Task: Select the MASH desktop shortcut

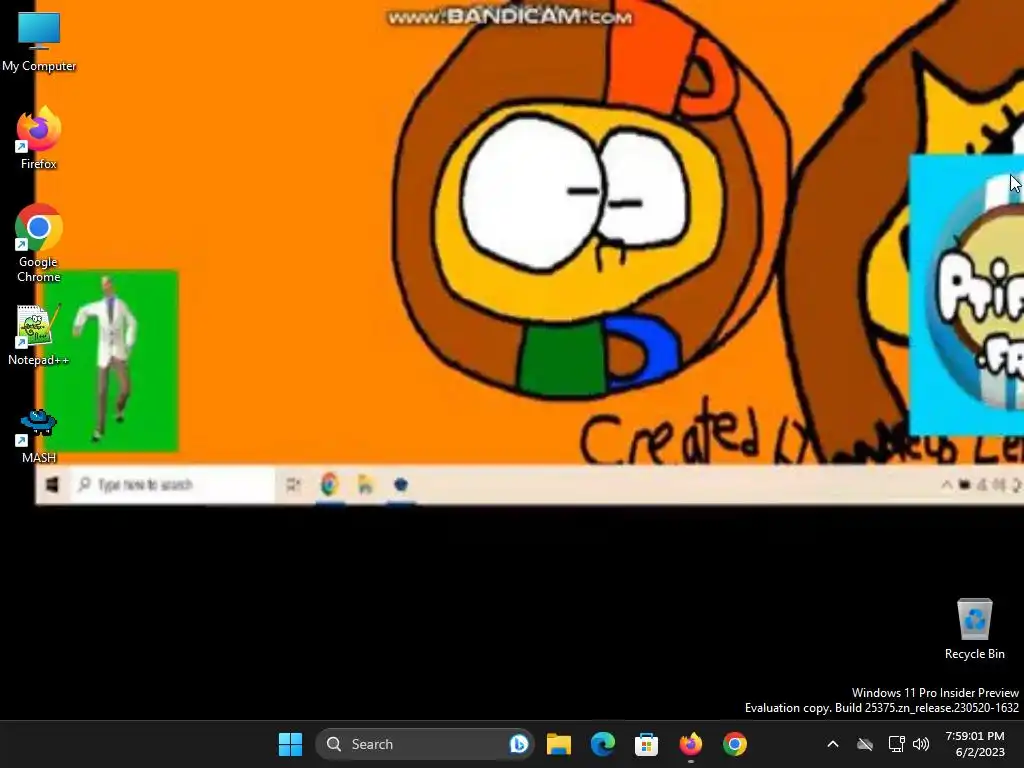Action: [x=39, y=436]
